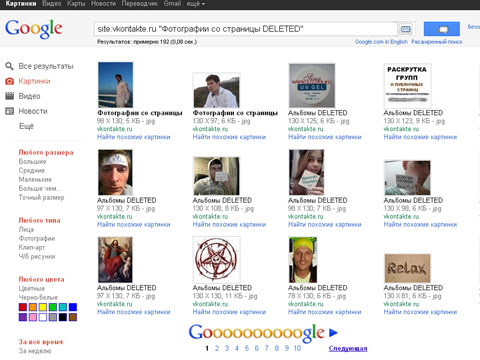Click the blue search button

pyautogui.click(x=442, y=29)
